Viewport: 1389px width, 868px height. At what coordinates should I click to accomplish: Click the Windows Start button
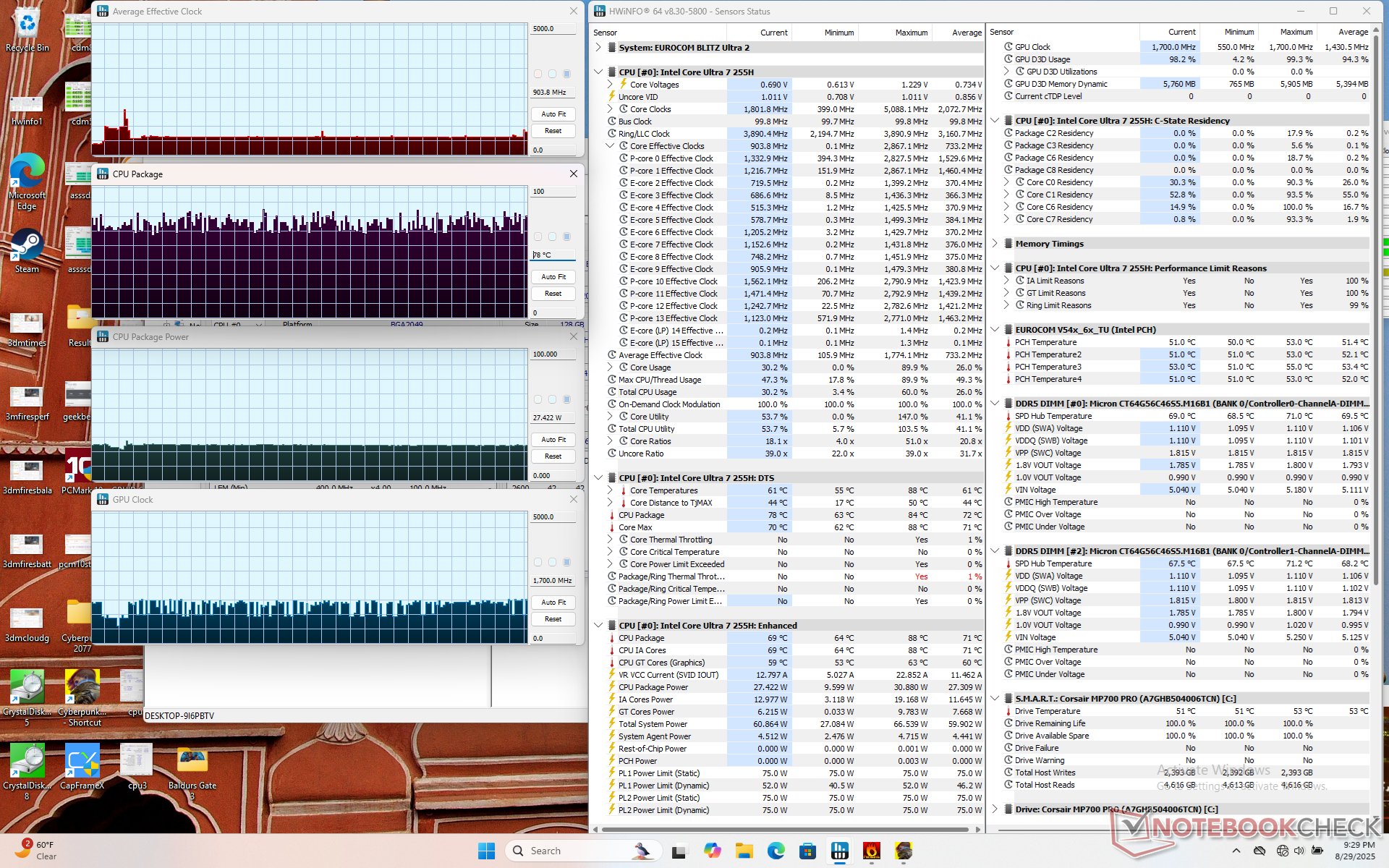486,851
